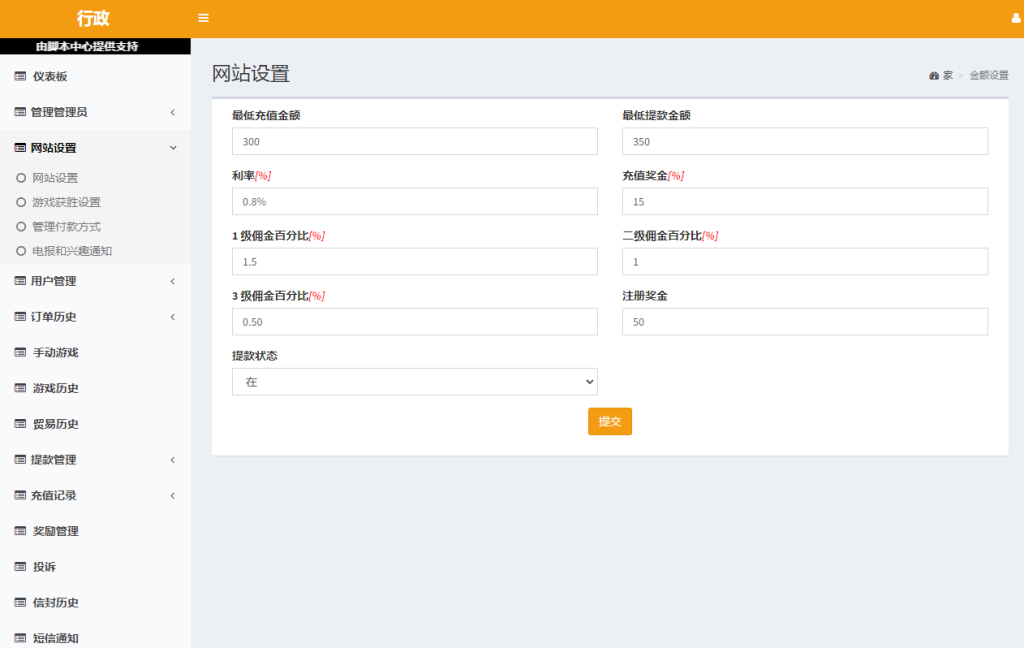Screen dimensions: 1024x648
Task: Click the 短信通知 sidebar icon
Action: [x=18, y=638]
